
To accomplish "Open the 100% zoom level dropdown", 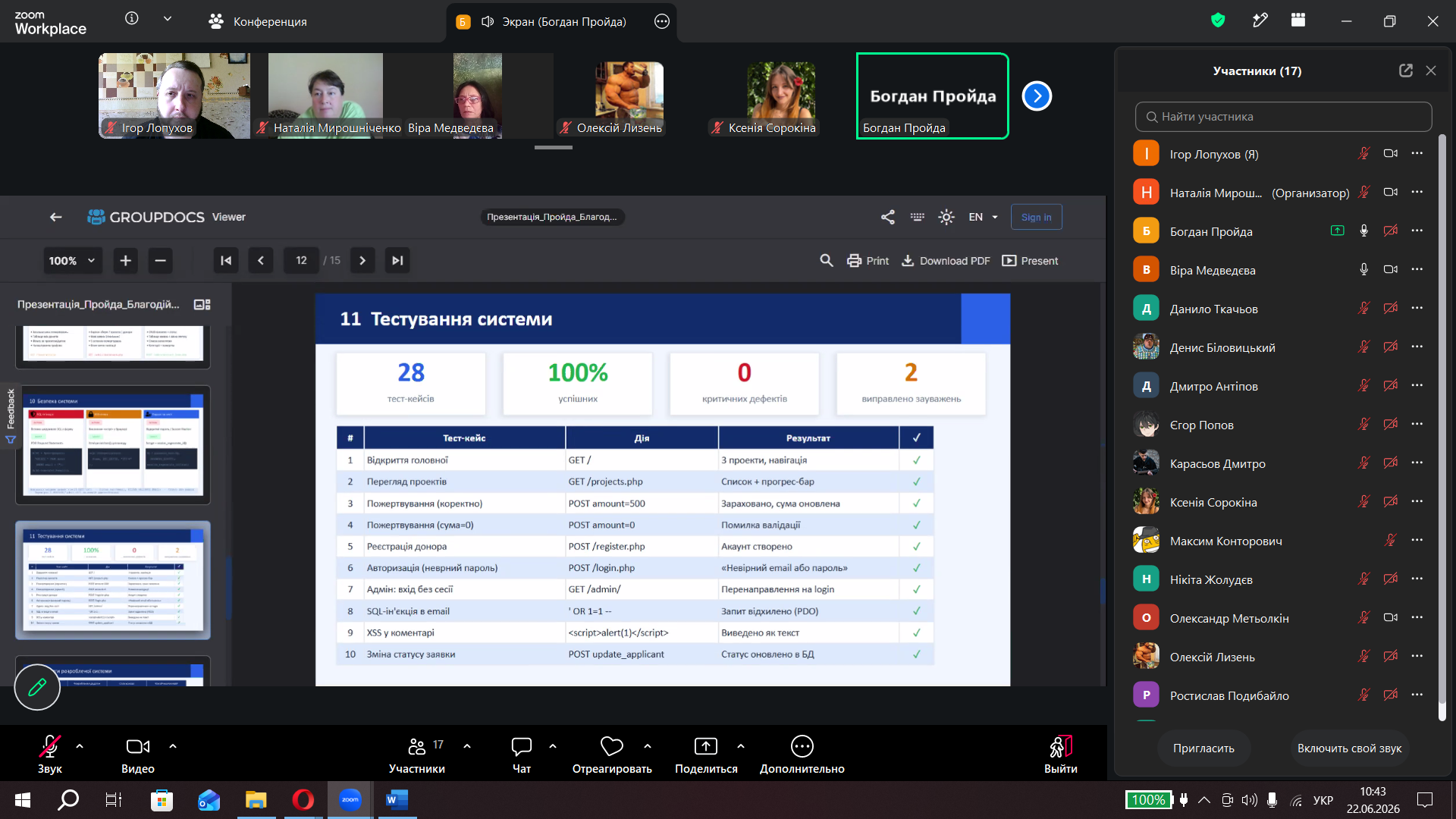I will [72, 261].
